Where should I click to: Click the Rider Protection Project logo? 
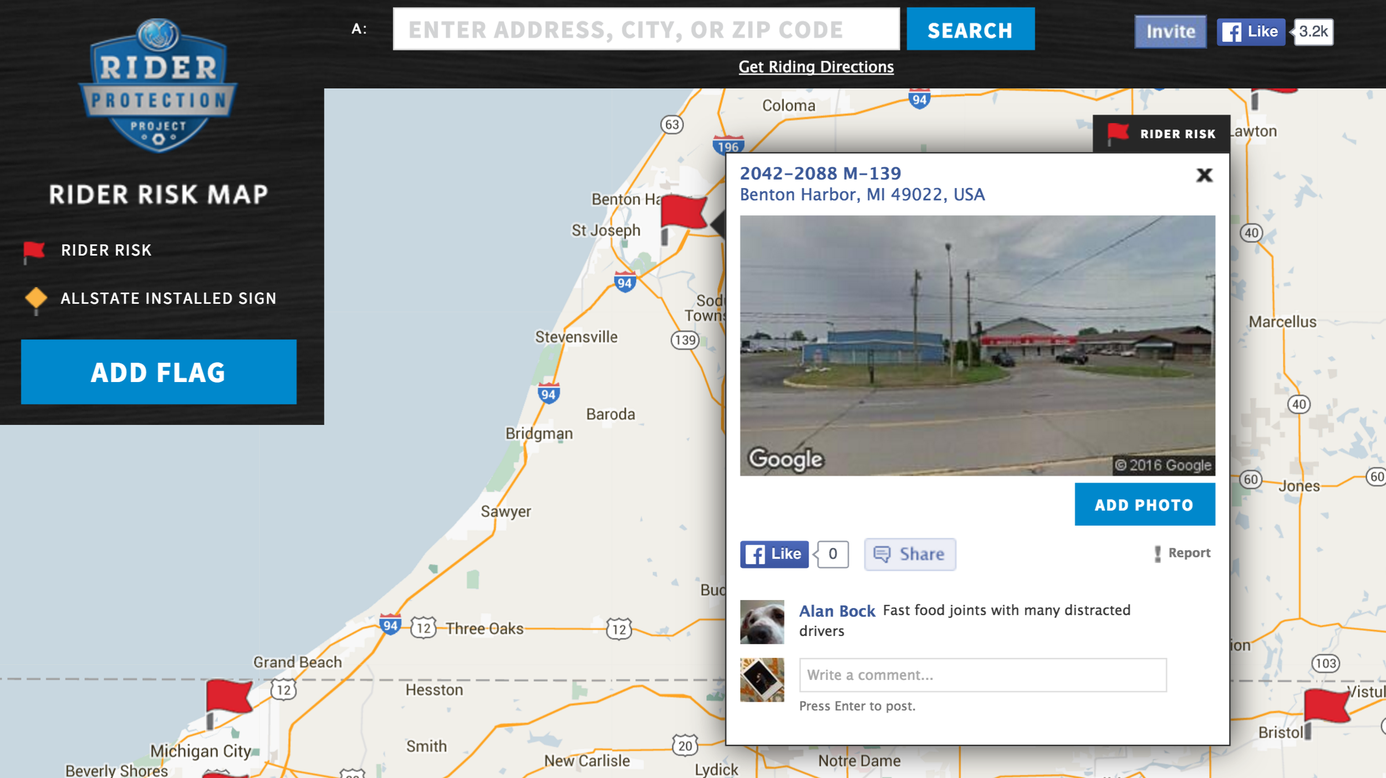[x=158, y=86]
